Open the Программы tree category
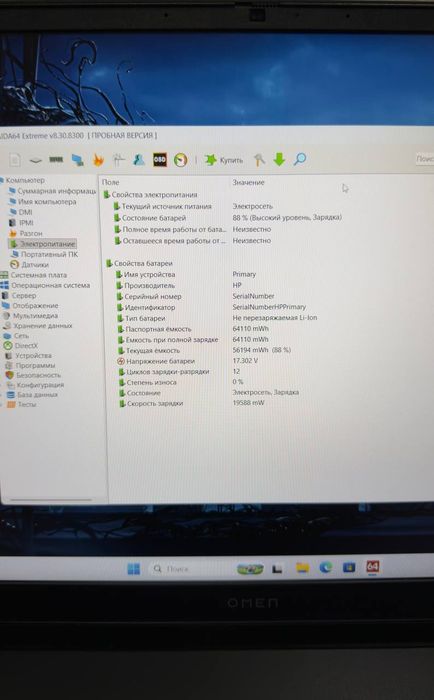The height and width of the screenshot is (700, 434). (x=30, y=366)
